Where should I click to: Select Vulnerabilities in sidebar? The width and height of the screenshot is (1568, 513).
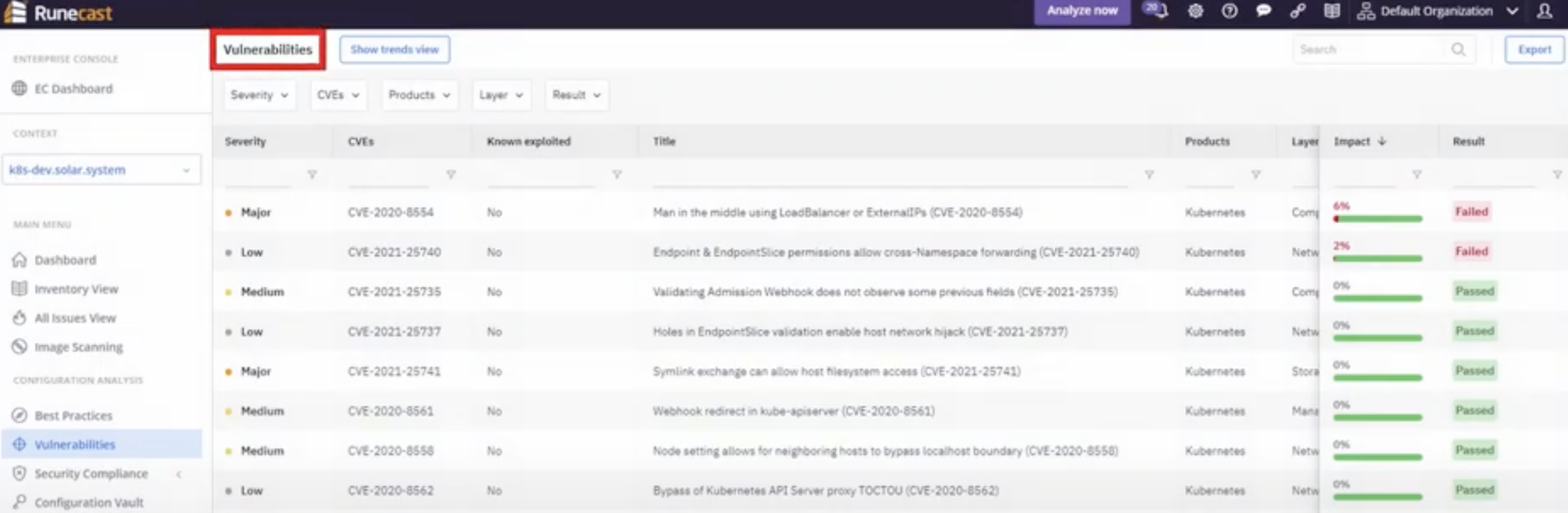[x=102, y=444]
